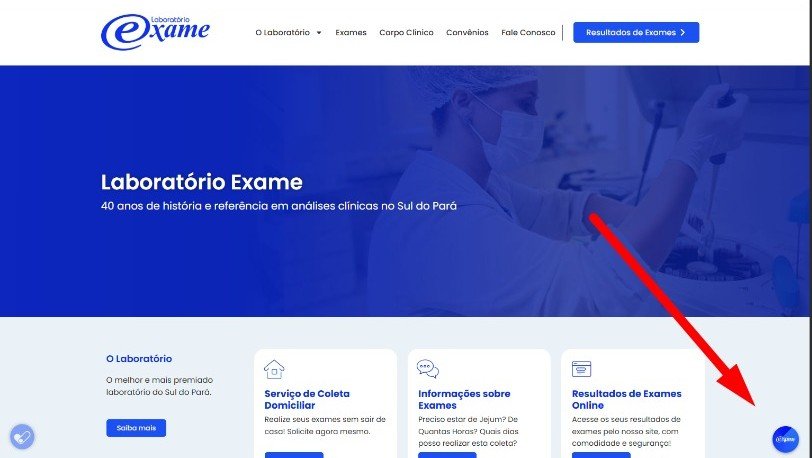Click the Resultados de Exames button
This screenshot has height=458, width=812.
tap(636, 32)
